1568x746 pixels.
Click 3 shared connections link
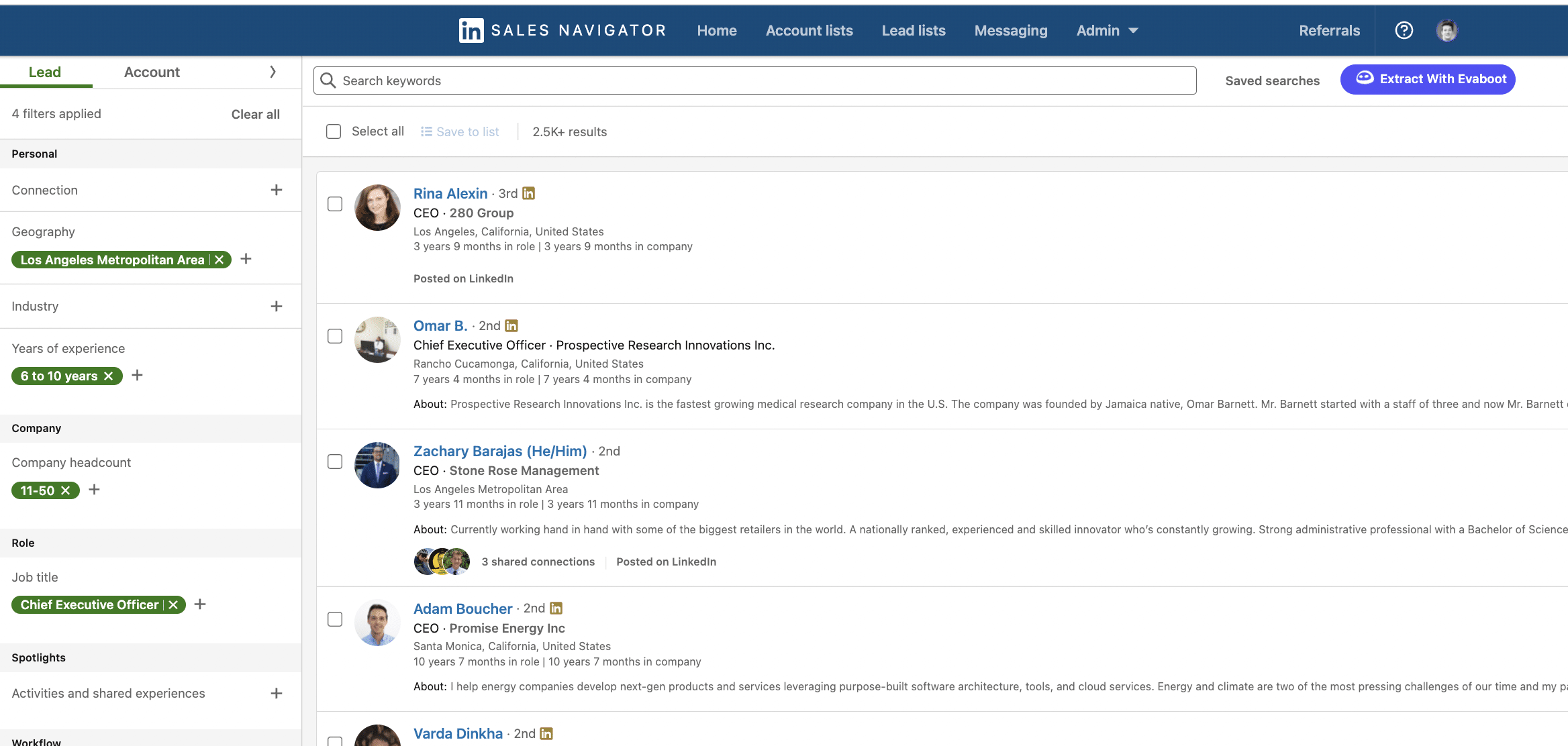click(538, 562)
